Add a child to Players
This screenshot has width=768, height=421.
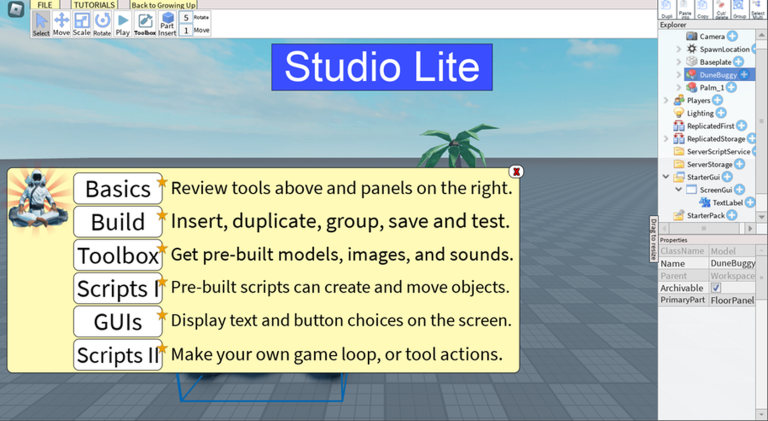[718, 100]
